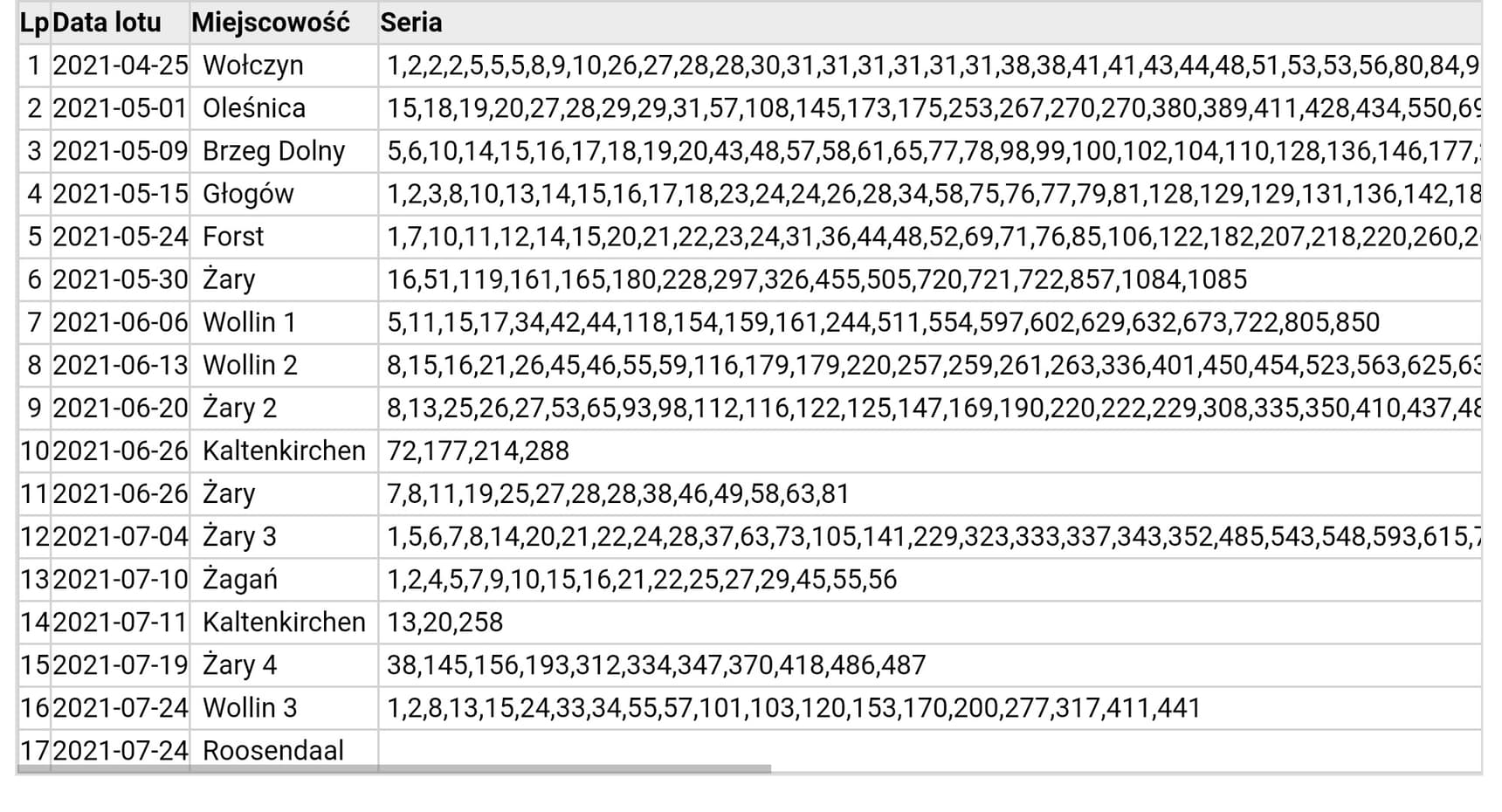Select the Żagań locality cell
Screen dimensions: 1502x812
[x=239, y=579]
